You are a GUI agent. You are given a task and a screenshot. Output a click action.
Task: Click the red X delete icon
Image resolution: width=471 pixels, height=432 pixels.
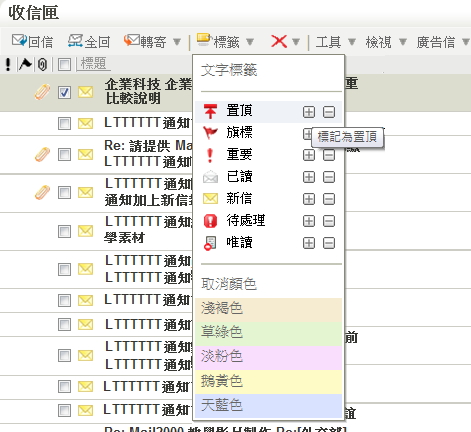pos(279,42)
